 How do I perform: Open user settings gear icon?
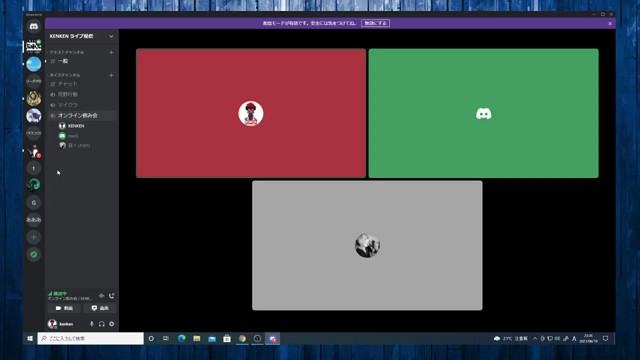click(111, 324)
